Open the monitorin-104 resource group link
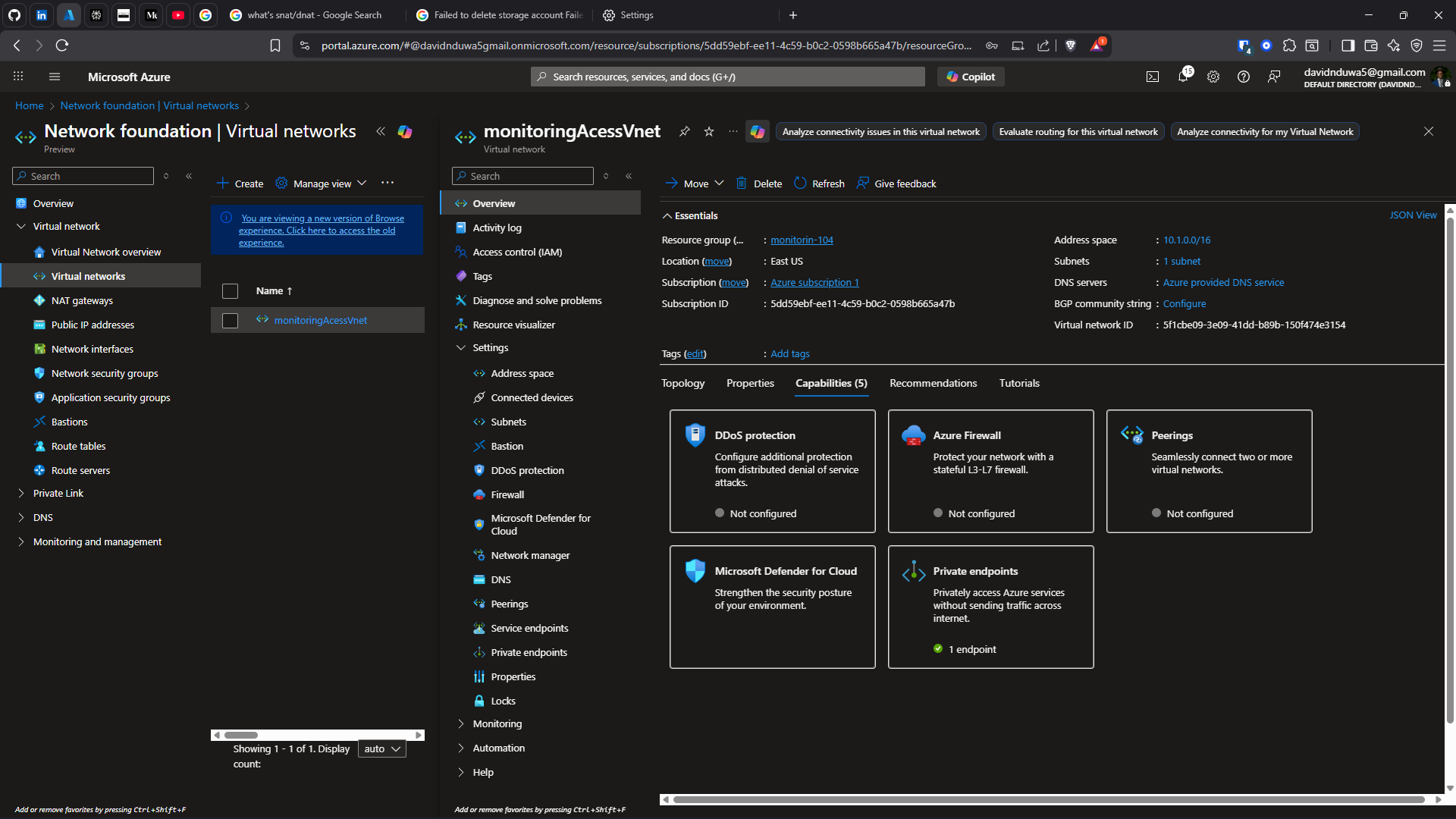This screenshot has width=1456, height=819. point(802,240)
